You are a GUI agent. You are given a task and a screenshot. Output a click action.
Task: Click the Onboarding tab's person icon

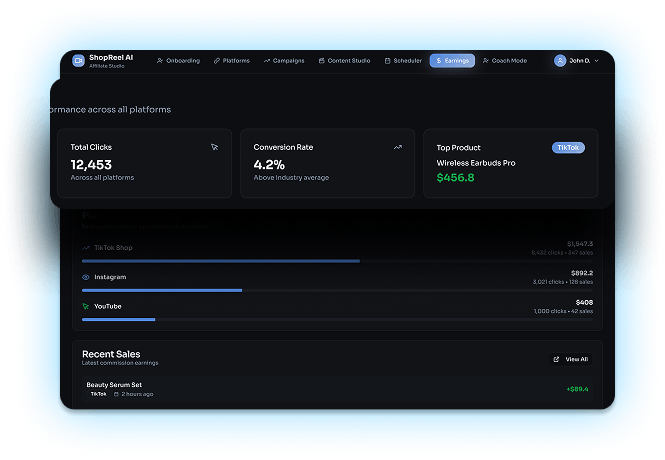[160, 61]
